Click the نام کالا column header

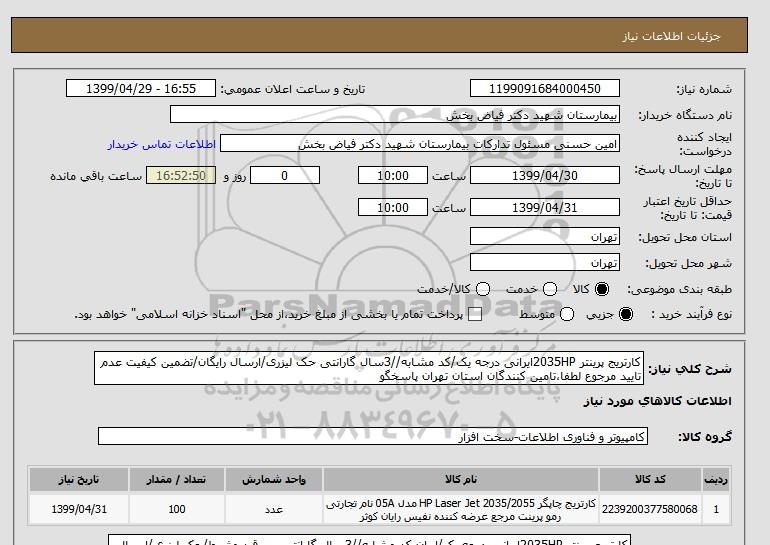coord(461,480)
